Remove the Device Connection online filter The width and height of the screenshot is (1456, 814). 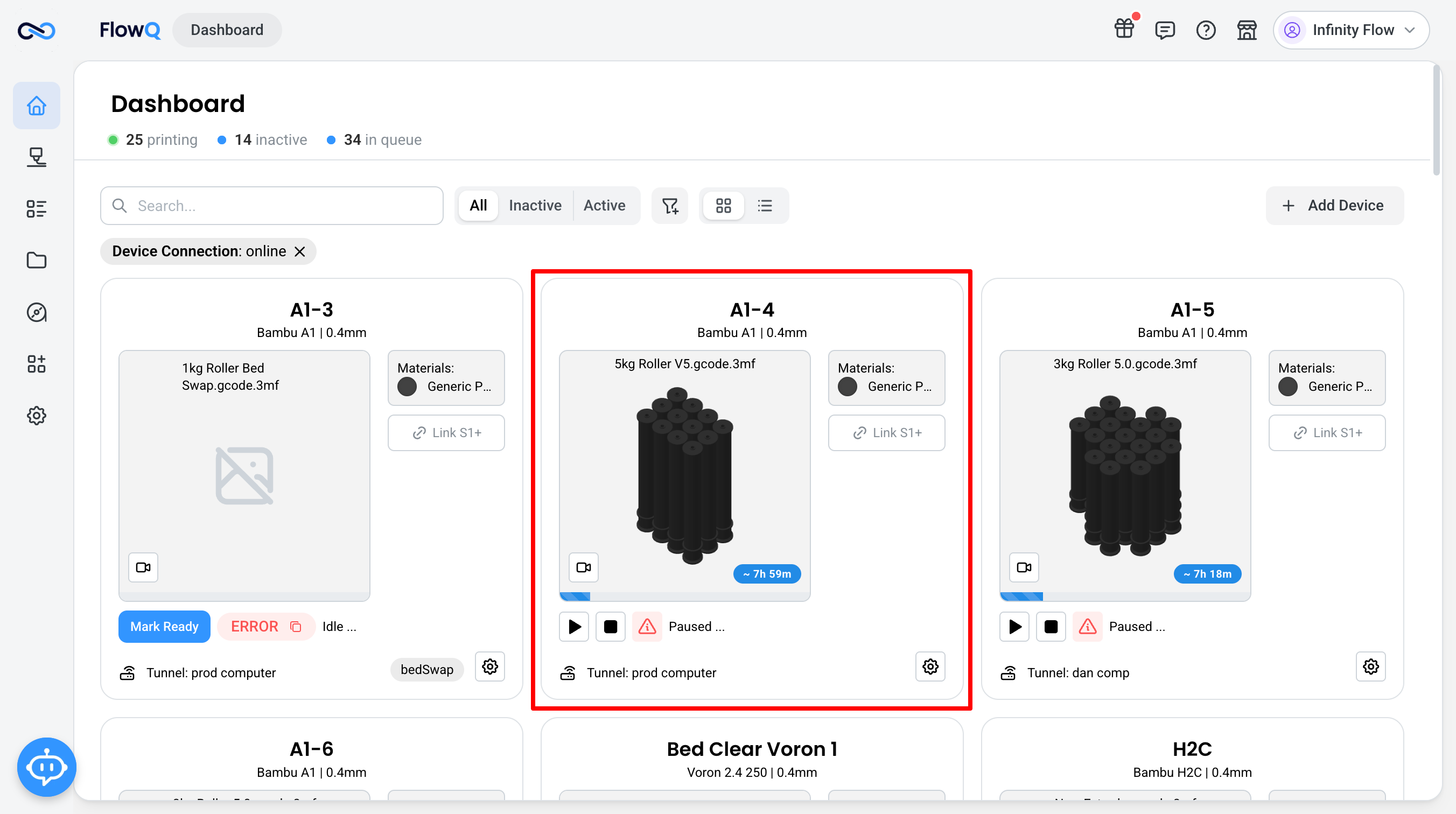tap(300, 251)
